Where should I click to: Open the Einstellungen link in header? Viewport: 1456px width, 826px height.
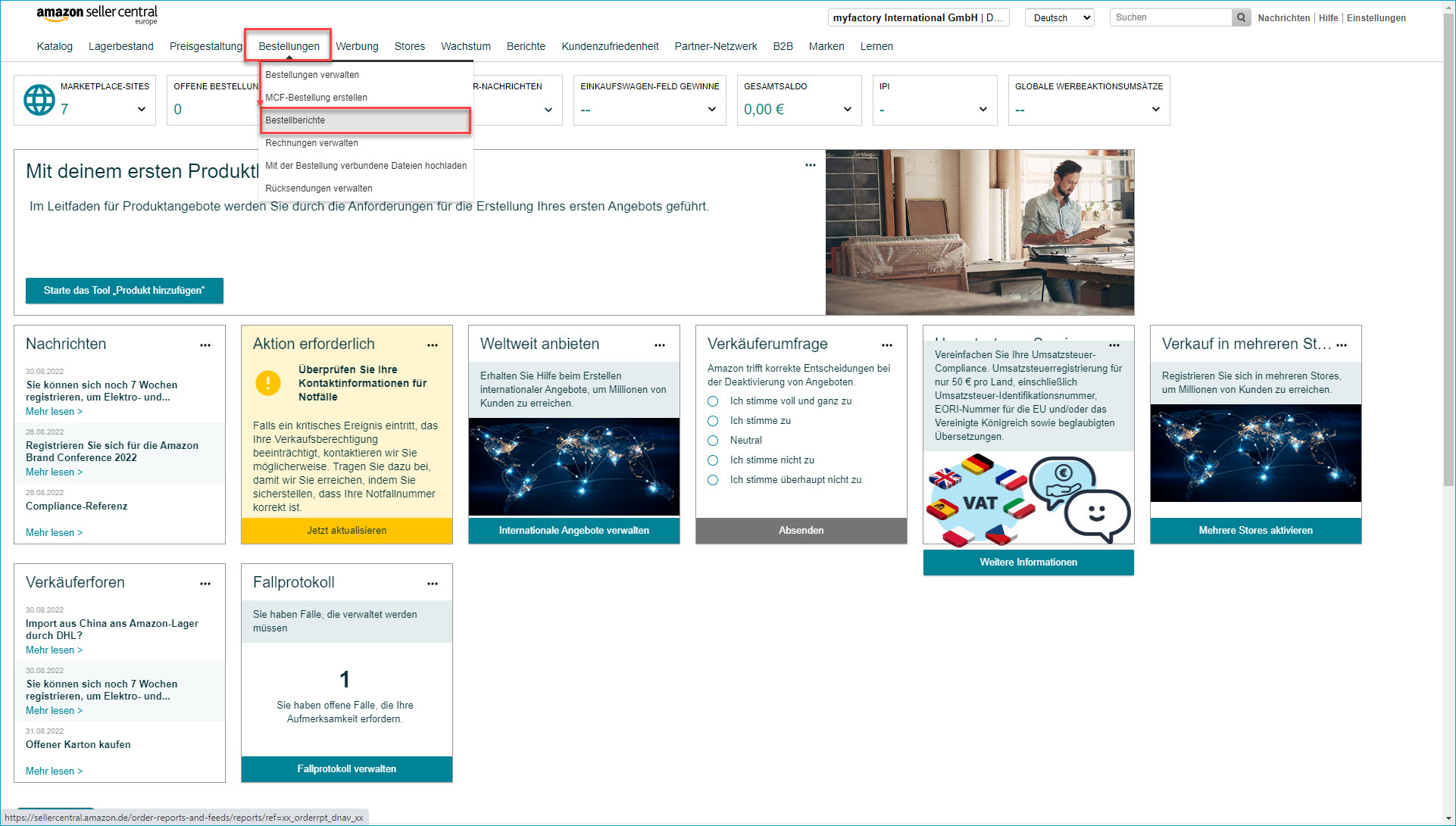coord(1376,18)
